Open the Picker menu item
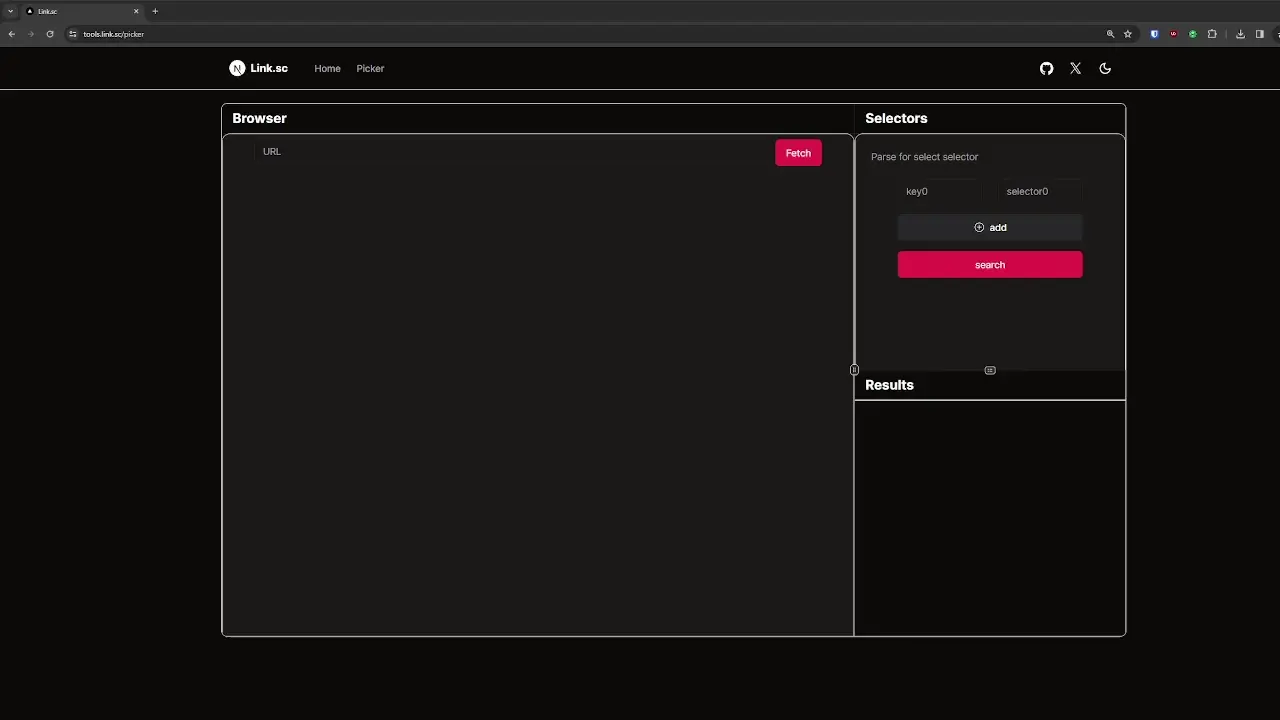This screenshot has width=1280, height=720. click(x=370, y=68)
